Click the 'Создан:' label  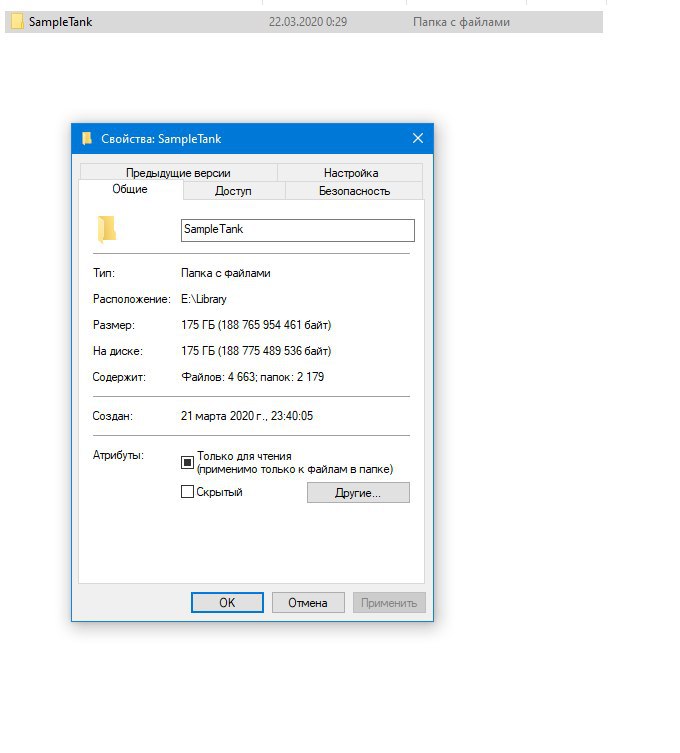click(113, 416)
